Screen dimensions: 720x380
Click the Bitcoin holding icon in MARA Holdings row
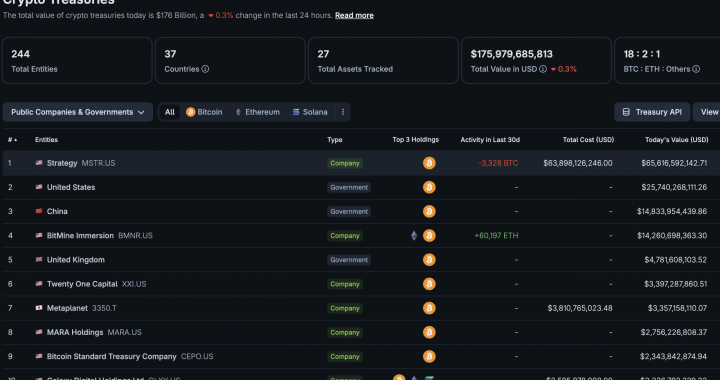[429, 332]
